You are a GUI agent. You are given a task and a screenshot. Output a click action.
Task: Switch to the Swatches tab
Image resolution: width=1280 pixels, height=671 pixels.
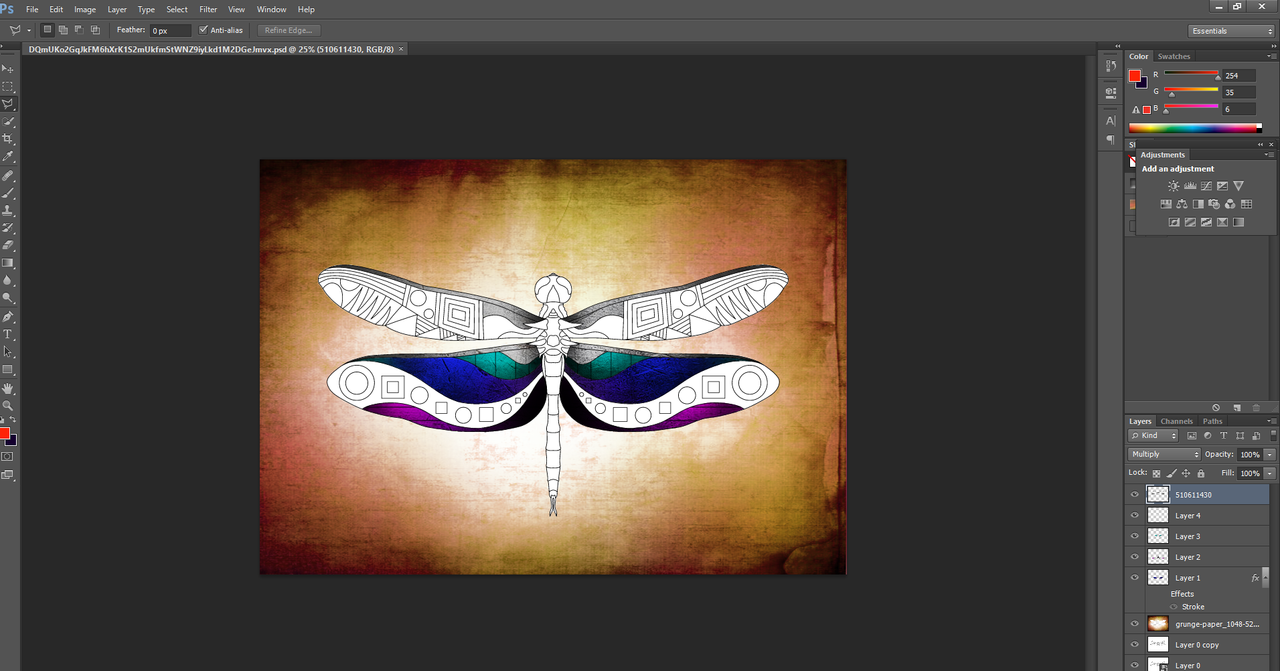point(1174,56)
